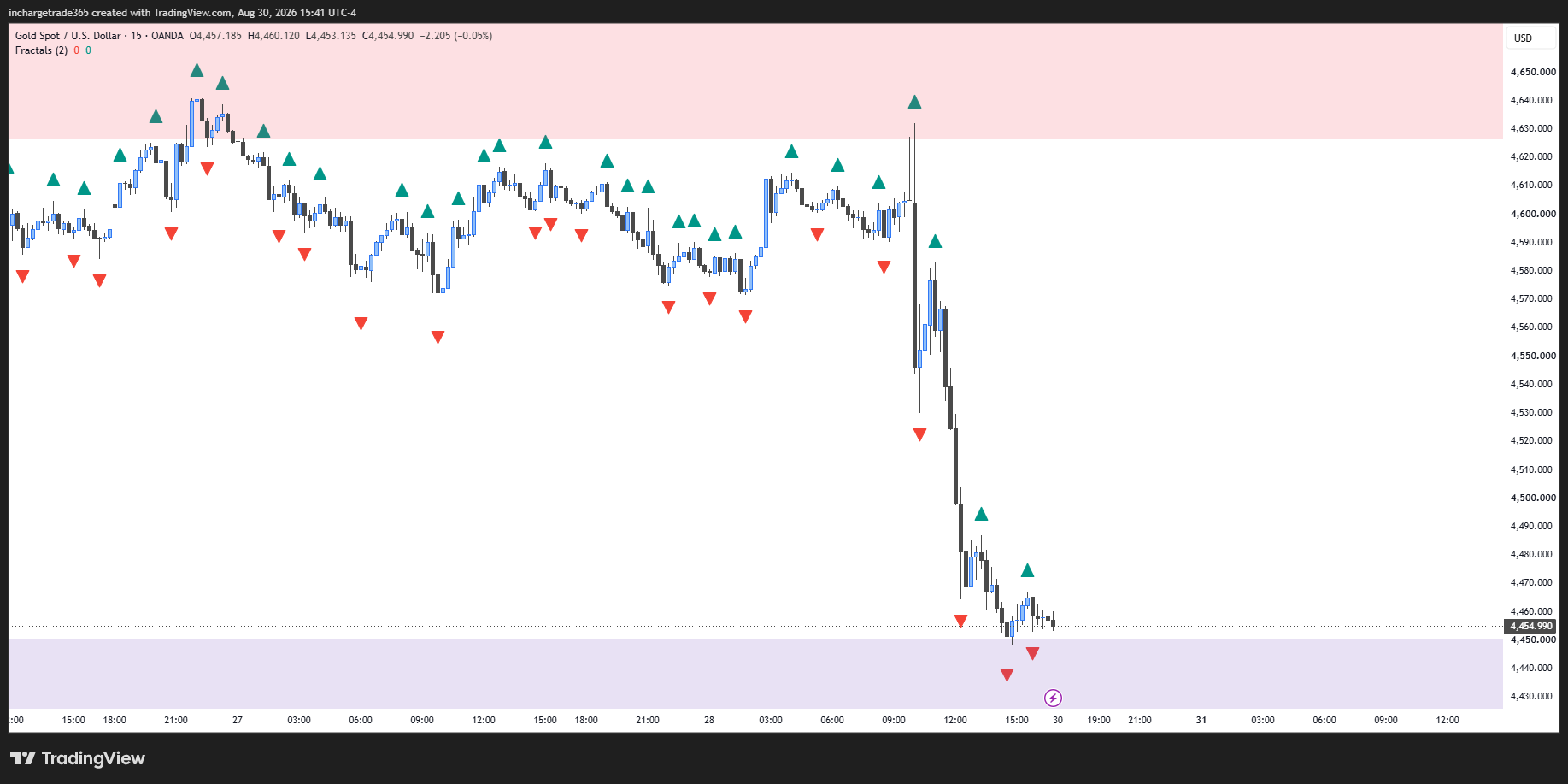The width and height of the screenshot is (1568, 784).
Task: Click the Fractals (2) indicator label
Action: point(41,50)
